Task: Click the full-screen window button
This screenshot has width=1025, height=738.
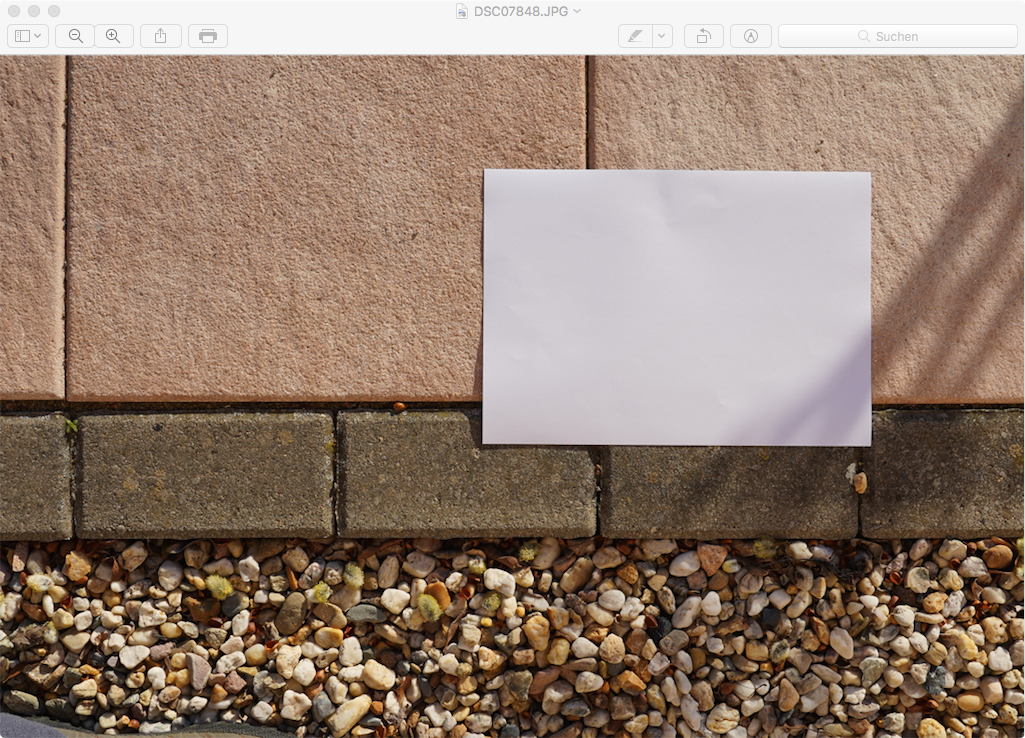Action: [54, 11]
